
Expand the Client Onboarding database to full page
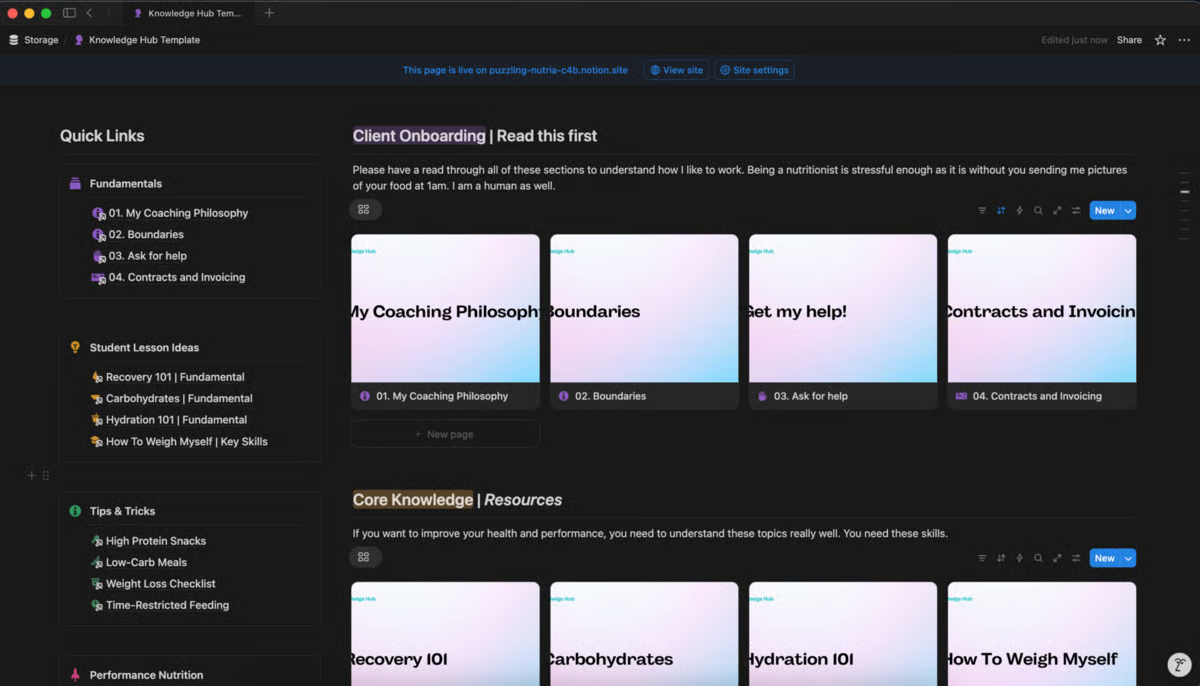[1057, 210]
